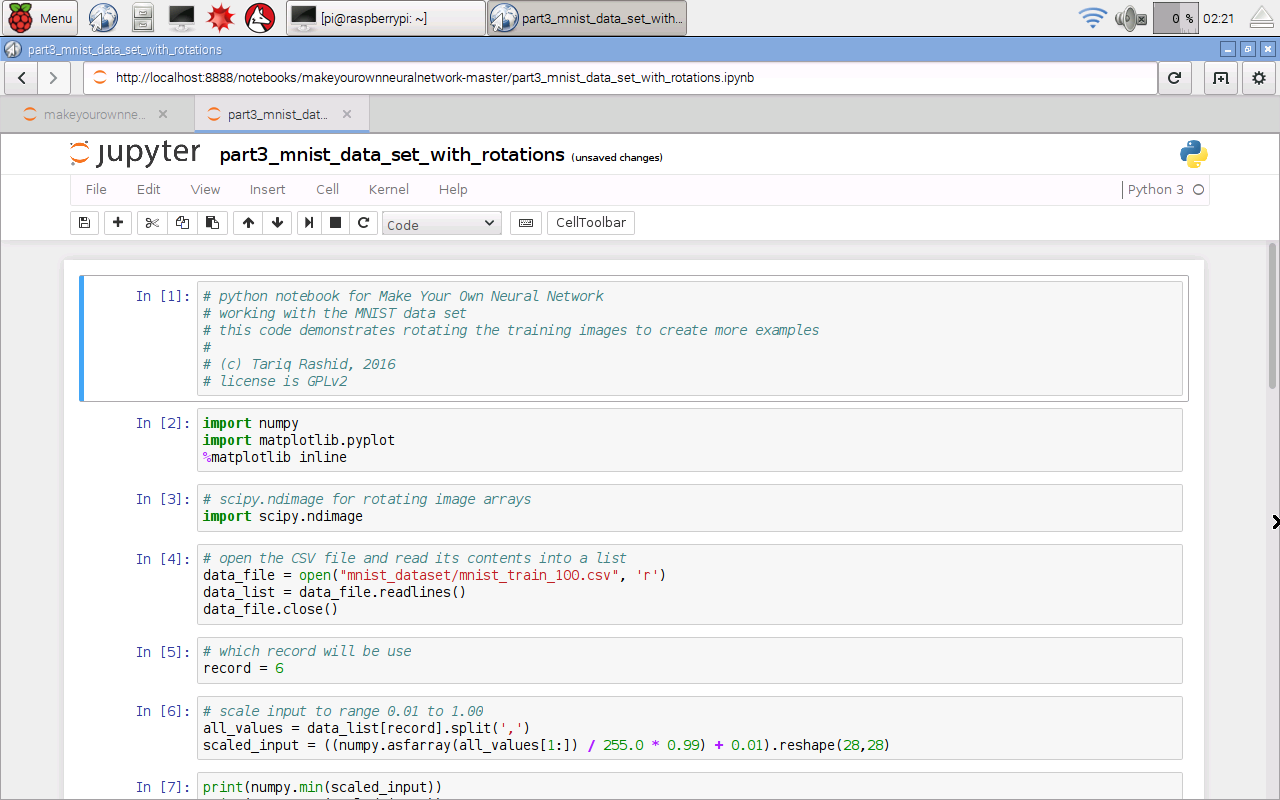This screenshot has height=800, width=1280.
Task: Open the Kernel menu
Action: pos(389,189)
